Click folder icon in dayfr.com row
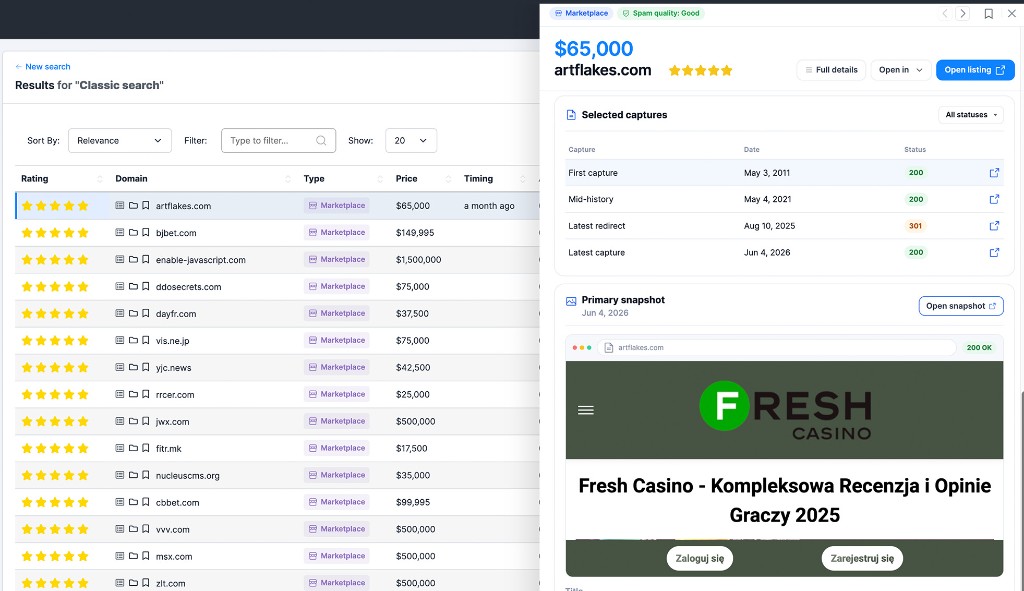This screenshot has width=1024, height=591. click(x=133, y=313)
